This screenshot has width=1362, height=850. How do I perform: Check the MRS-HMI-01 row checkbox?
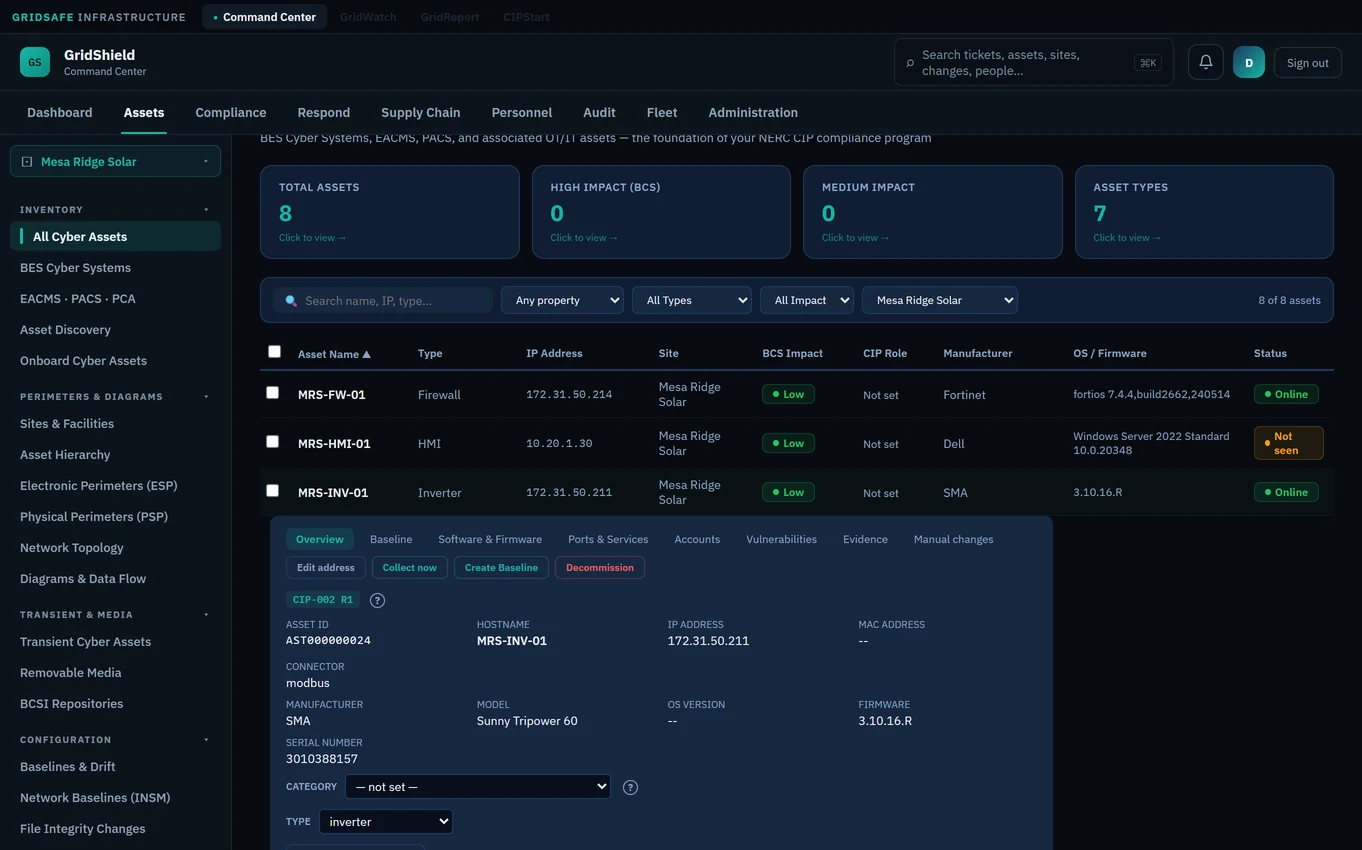tap(272, 442)
